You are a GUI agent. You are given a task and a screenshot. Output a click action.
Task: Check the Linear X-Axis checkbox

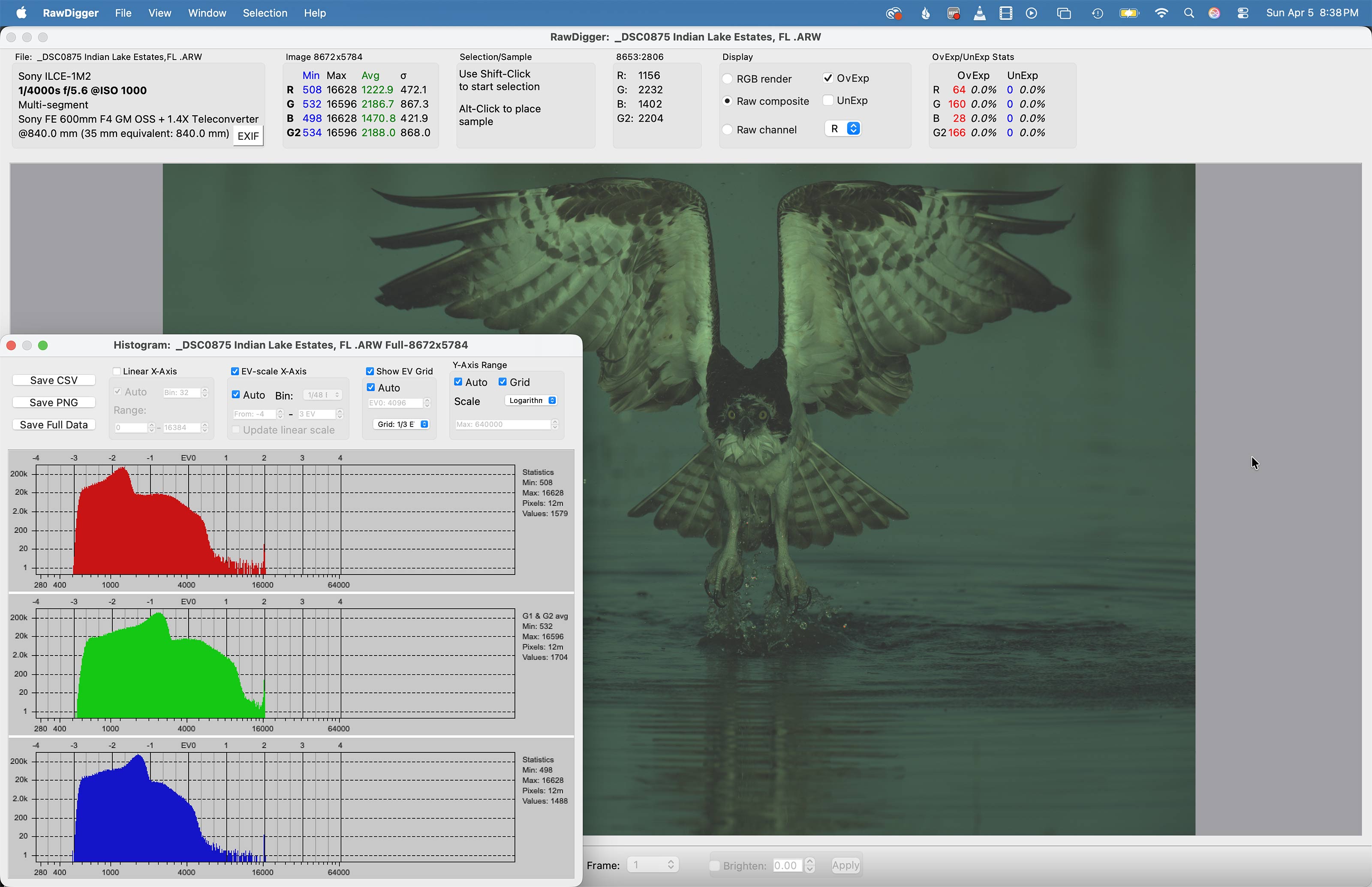117,372
